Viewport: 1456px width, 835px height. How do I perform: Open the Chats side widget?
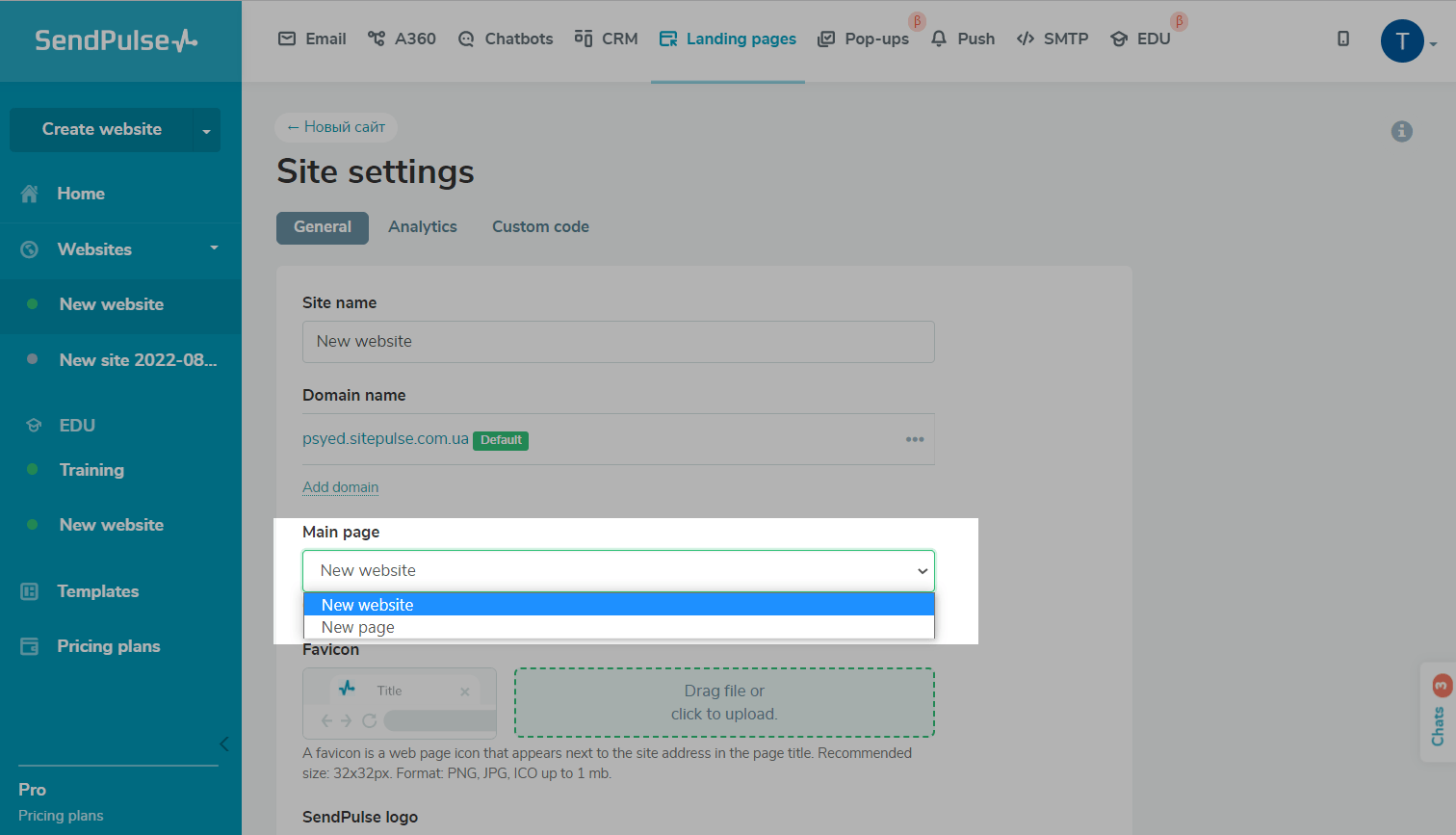tap(1439, 713)
